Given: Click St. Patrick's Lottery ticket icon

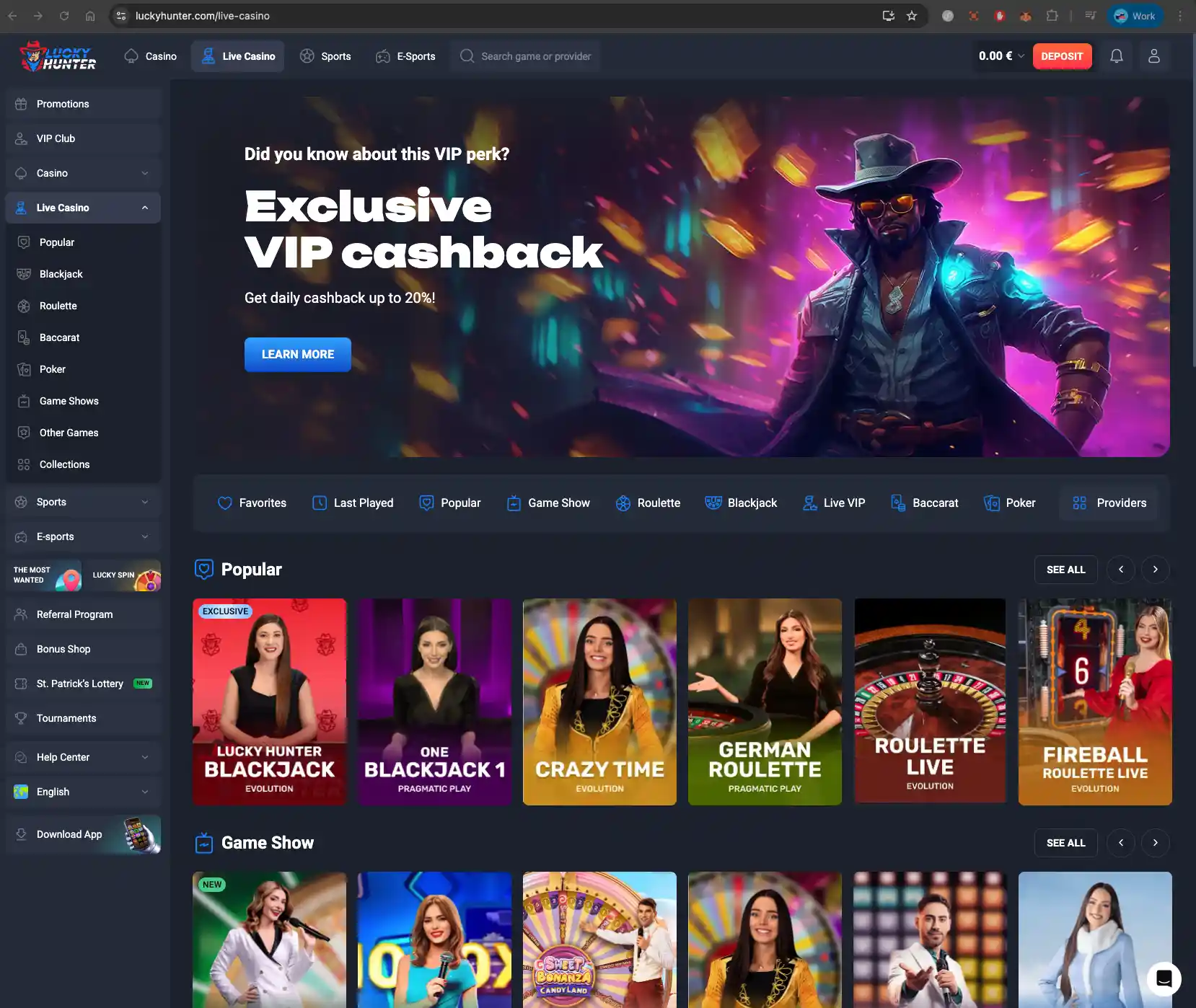Looking at the screenshot, I should [x=21, y=684].
